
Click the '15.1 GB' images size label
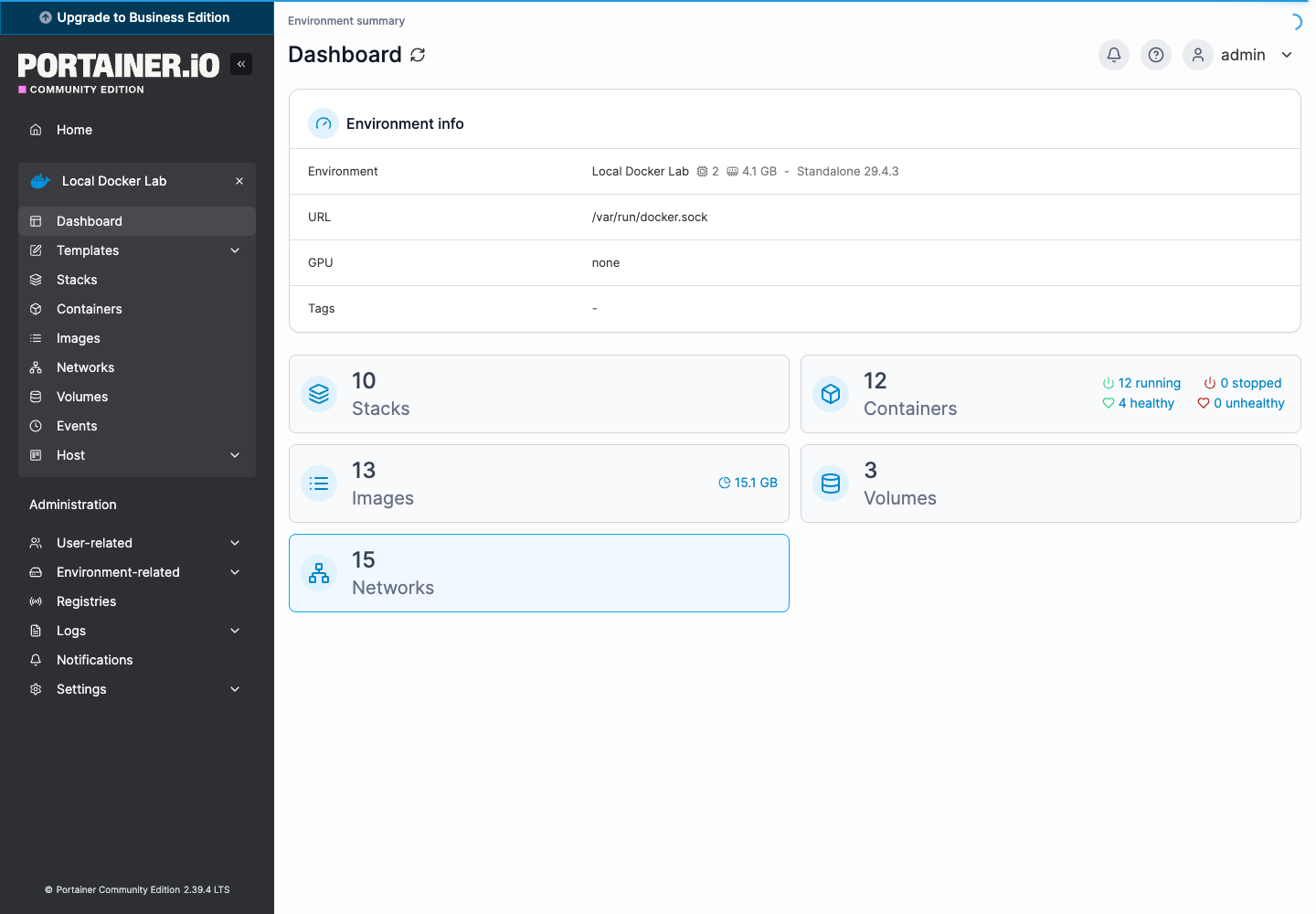748,483
